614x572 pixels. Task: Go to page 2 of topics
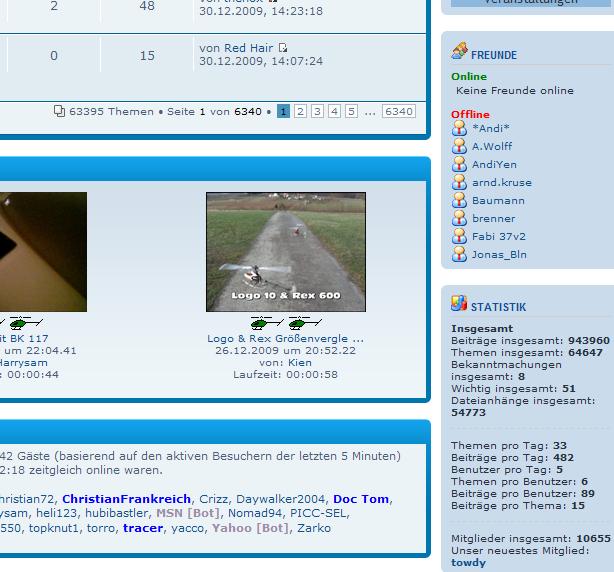coord(300,111)
